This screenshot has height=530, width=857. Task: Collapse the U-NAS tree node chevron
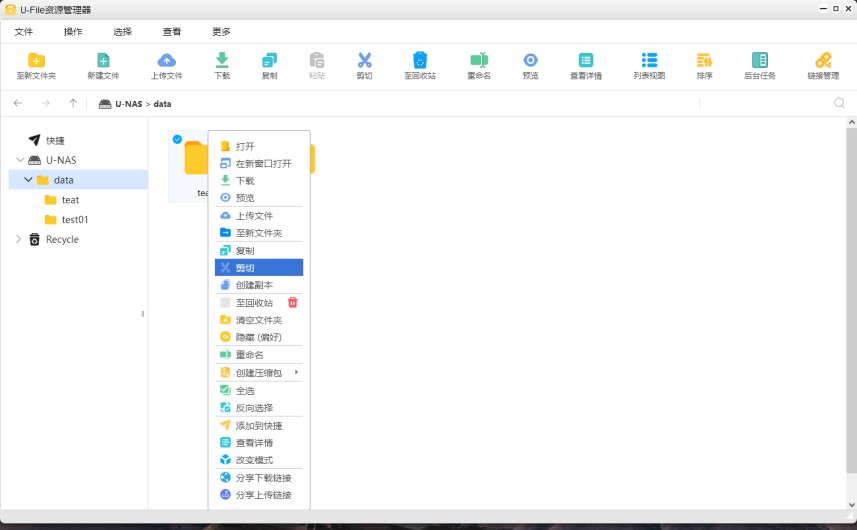click(x=20, y=160)
